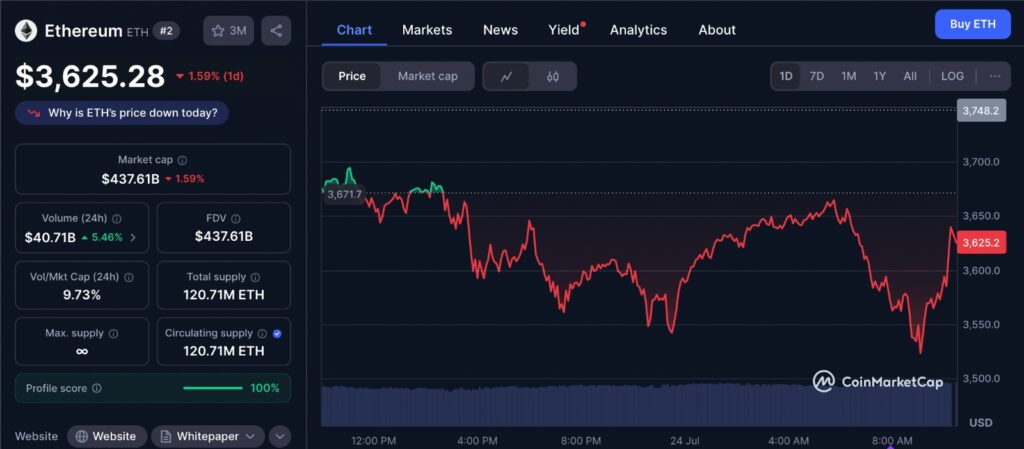
Task: Click the $3,625.28 price text
Action: click(90, 76)
